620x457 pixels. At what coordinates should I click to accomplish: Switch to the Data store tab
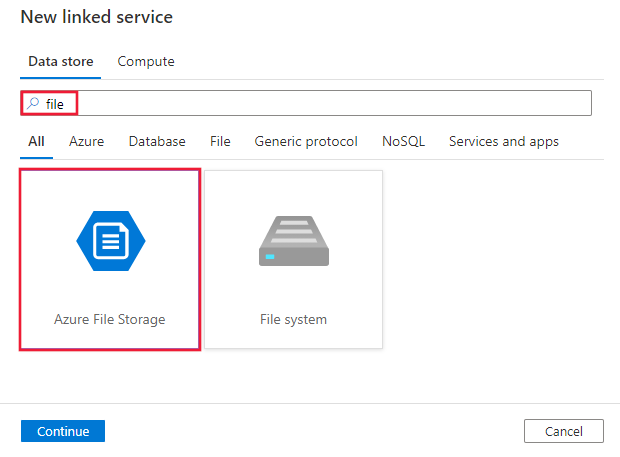61,62
